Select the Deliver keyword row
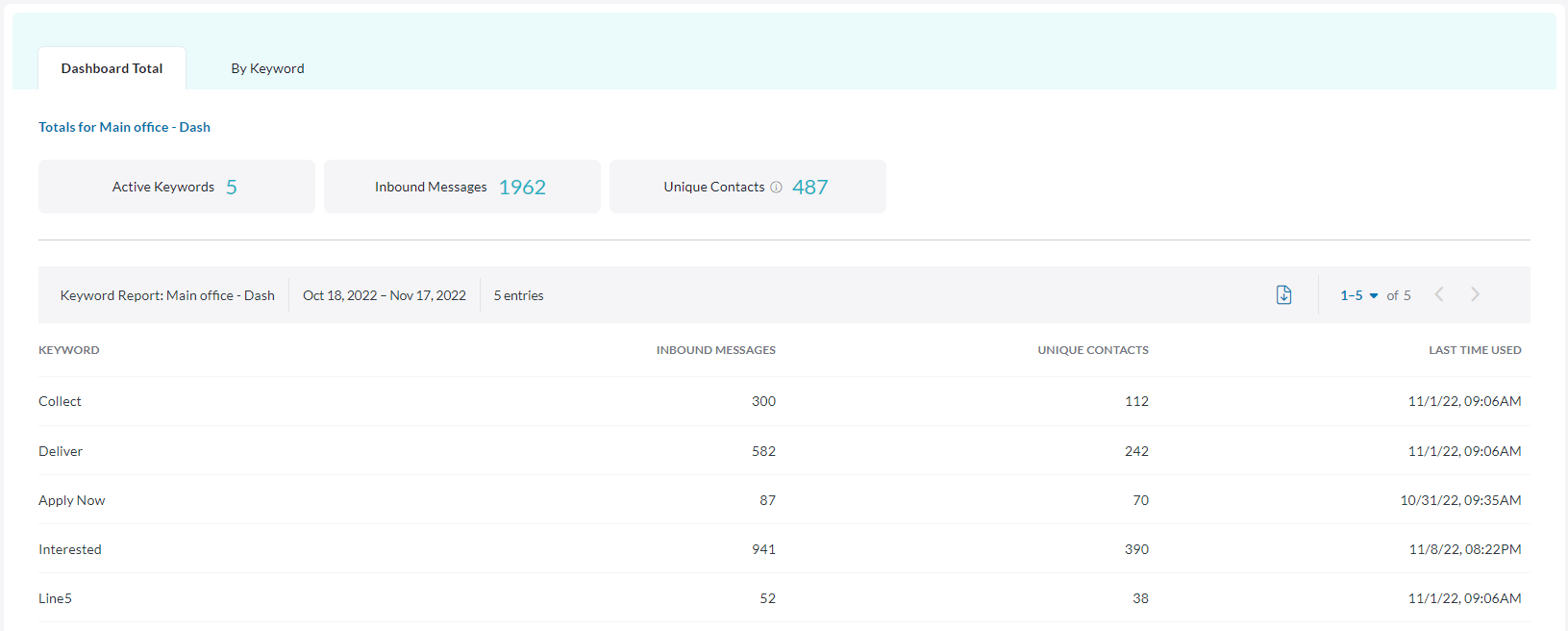The image size is (1568, 631). pyautogui.click(x=61, y=451)
